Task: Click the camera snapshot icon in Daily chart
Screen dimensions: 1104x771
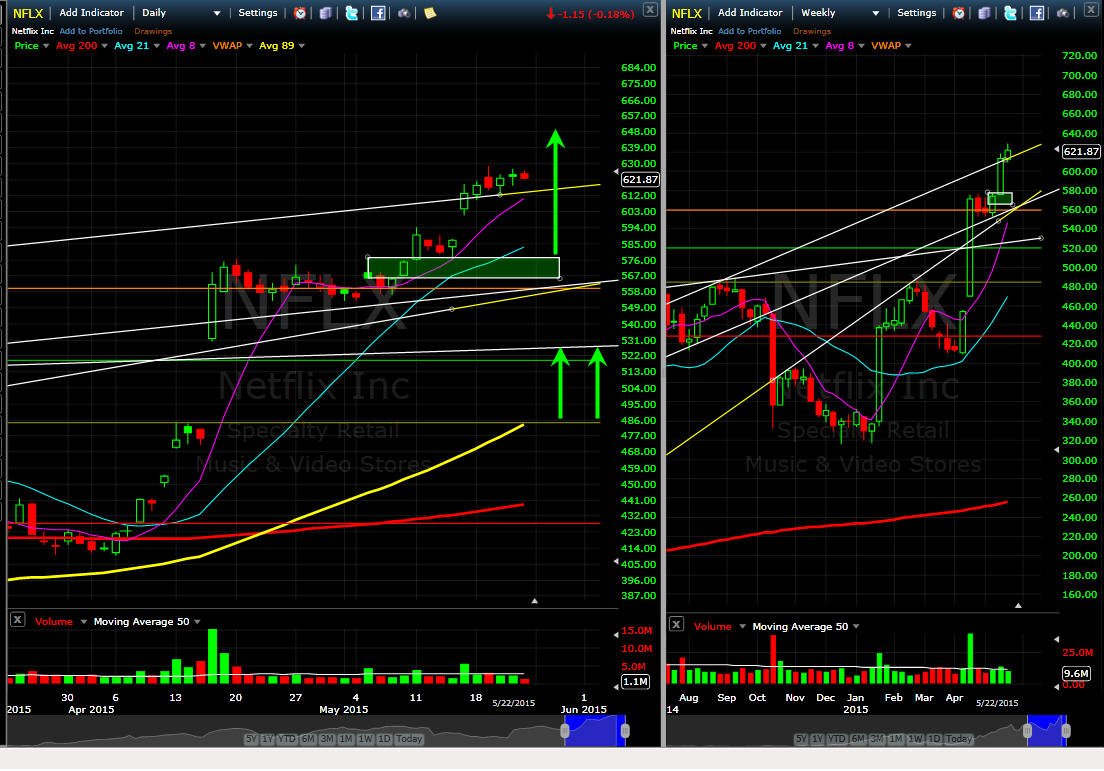Action: (404, 13)
